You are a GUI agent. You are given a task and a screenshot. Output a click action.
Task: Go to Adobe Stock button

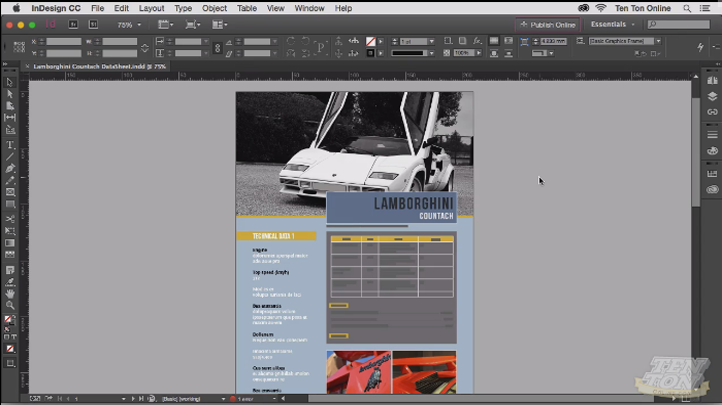coord(93,24)
